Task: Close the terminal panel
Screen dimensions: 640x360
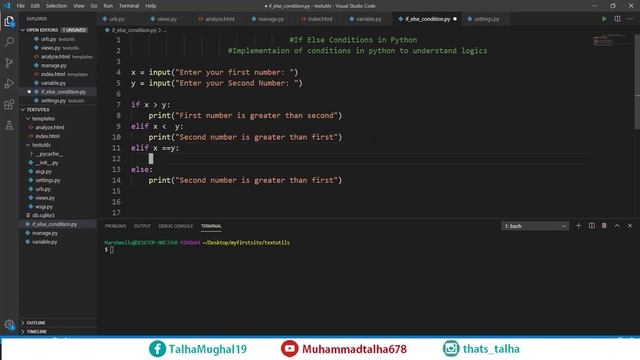Action: click(x=630, y=226)
